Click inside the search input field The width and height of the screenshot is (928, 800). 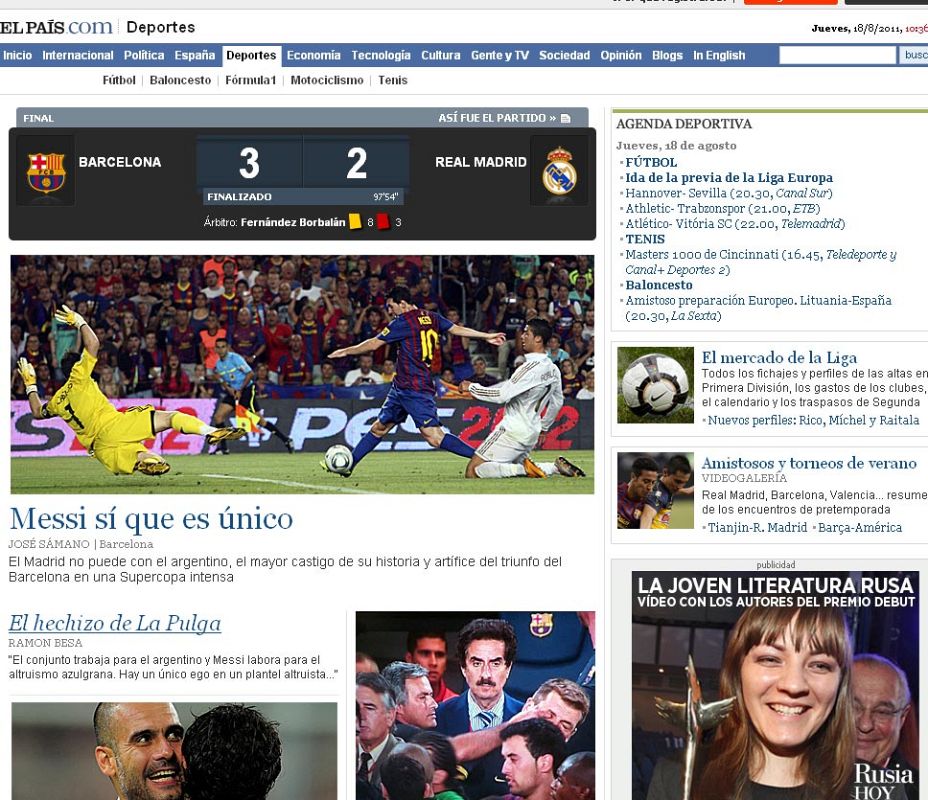click(837, 55)
